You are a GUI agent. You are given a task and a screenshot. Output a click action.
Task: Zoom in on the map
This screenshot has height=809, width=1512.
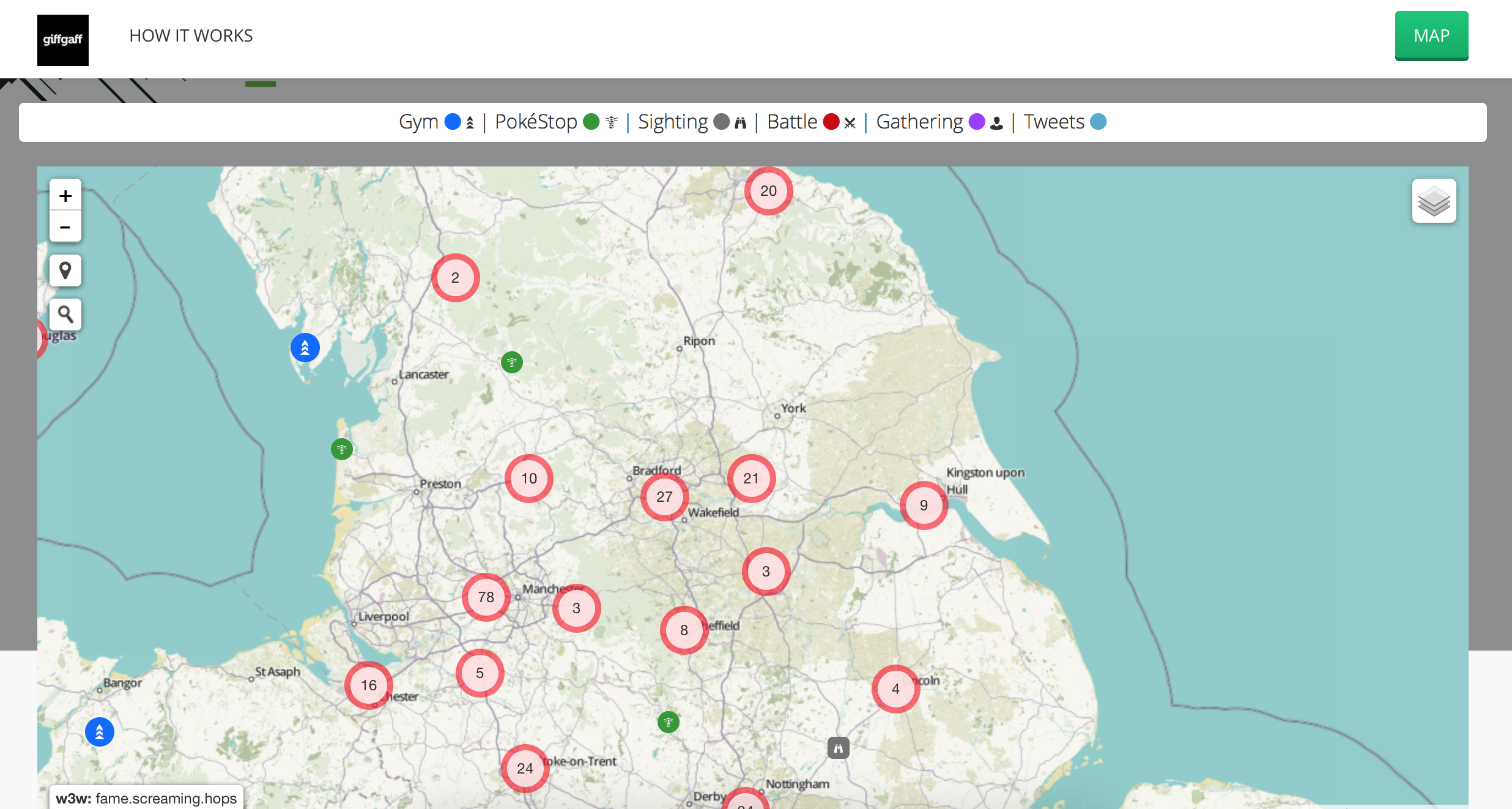point(65,196)
